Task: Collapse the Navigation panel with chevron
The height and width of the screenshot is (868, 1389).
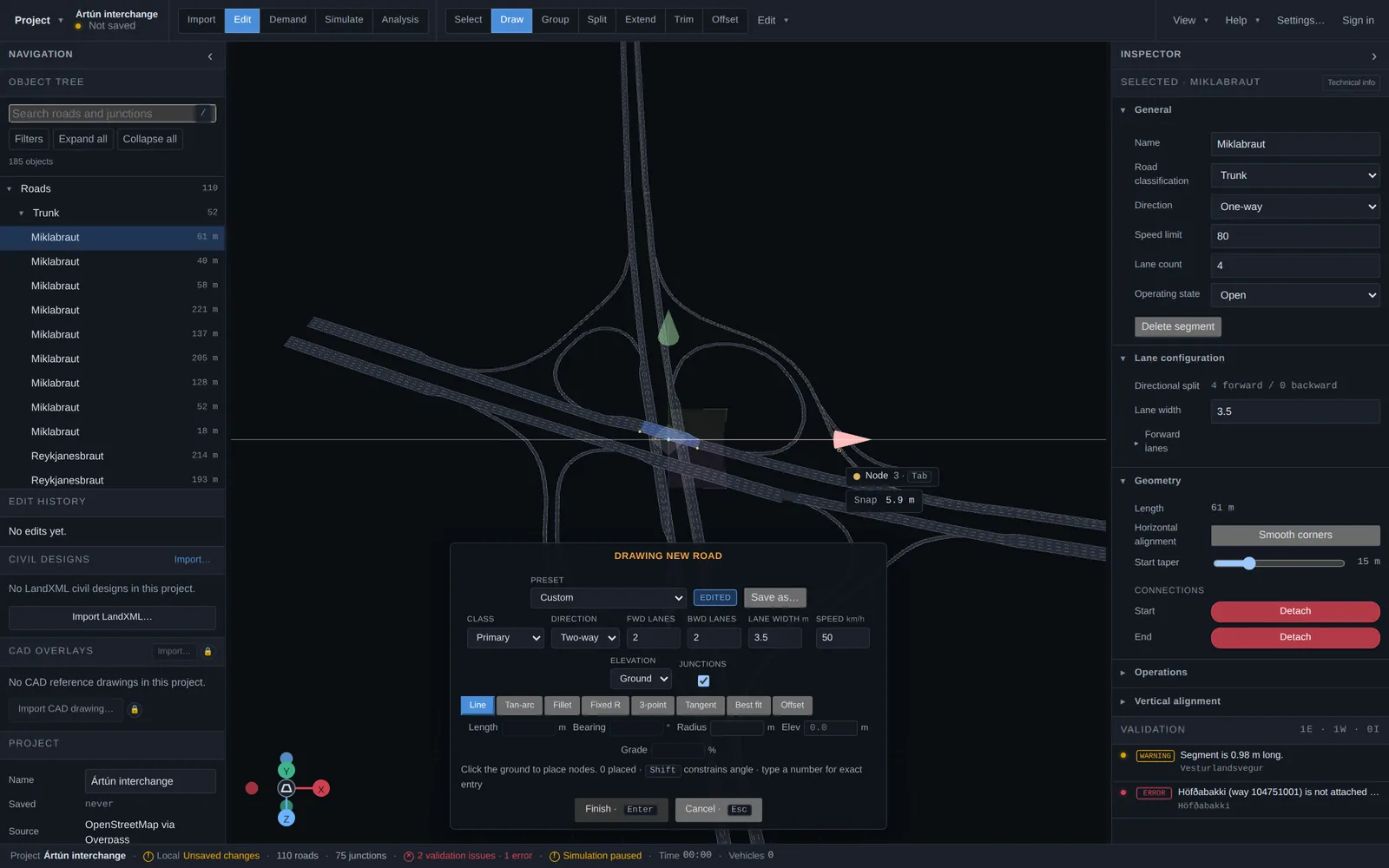Action: tap(210, 56)
